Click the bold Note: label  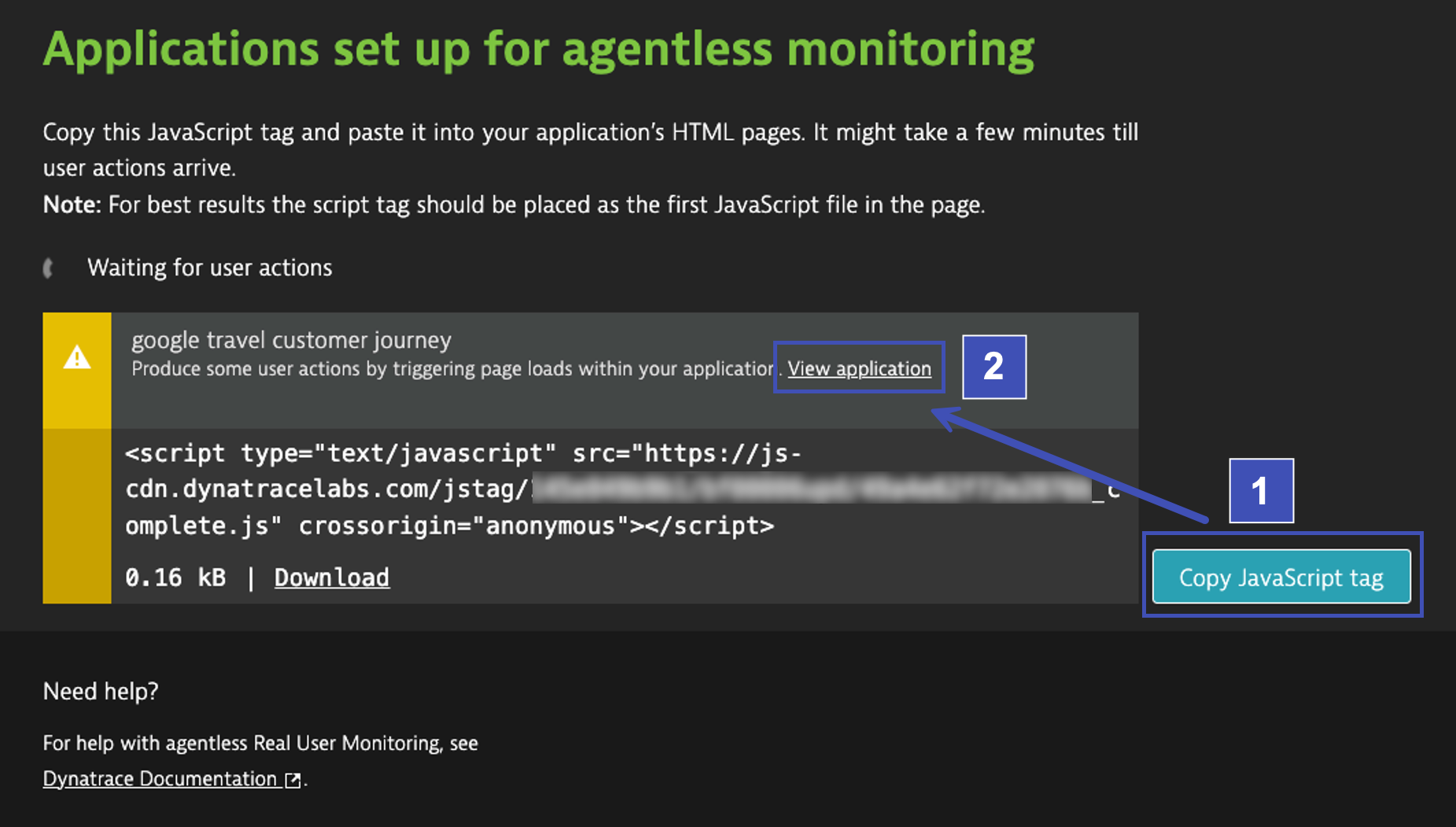pos(72,205)
